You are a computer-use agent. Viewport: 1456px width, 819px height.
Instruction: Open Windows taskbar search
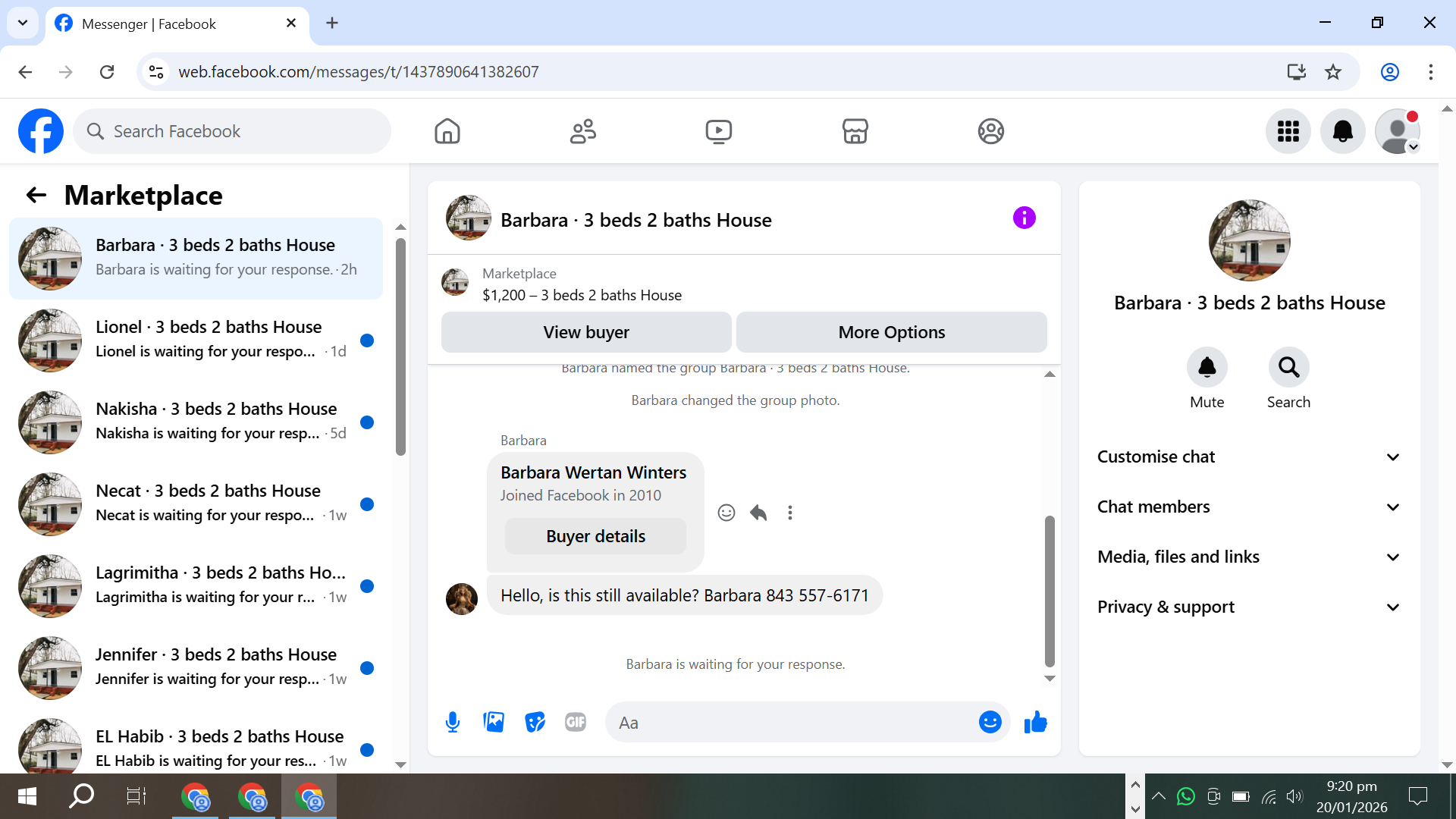[82, 796]
